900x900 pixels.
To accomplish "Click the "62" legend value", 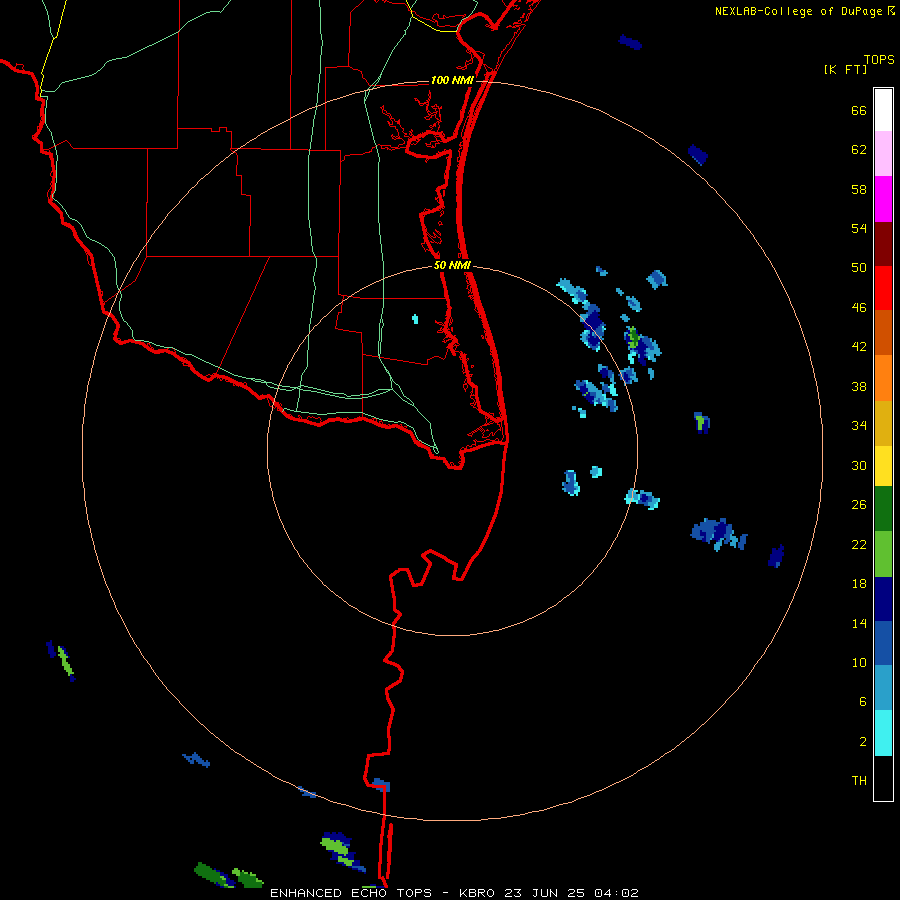I will [x=859, y=150].
